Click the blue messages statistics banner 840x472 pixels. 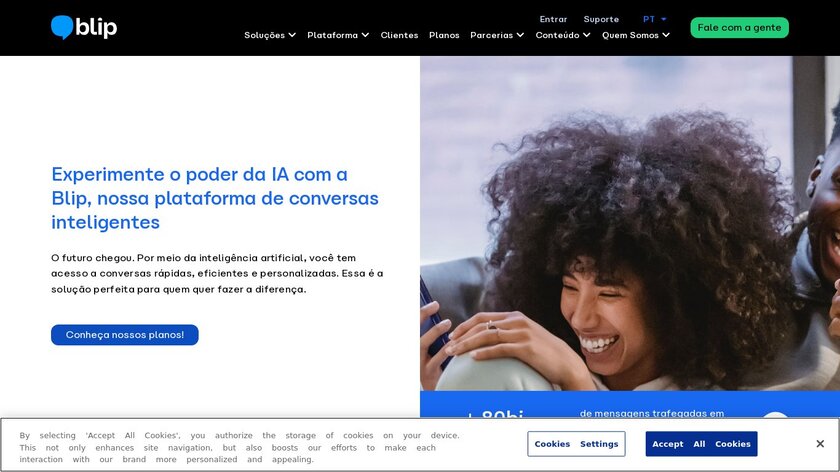(x=630, y=404)
